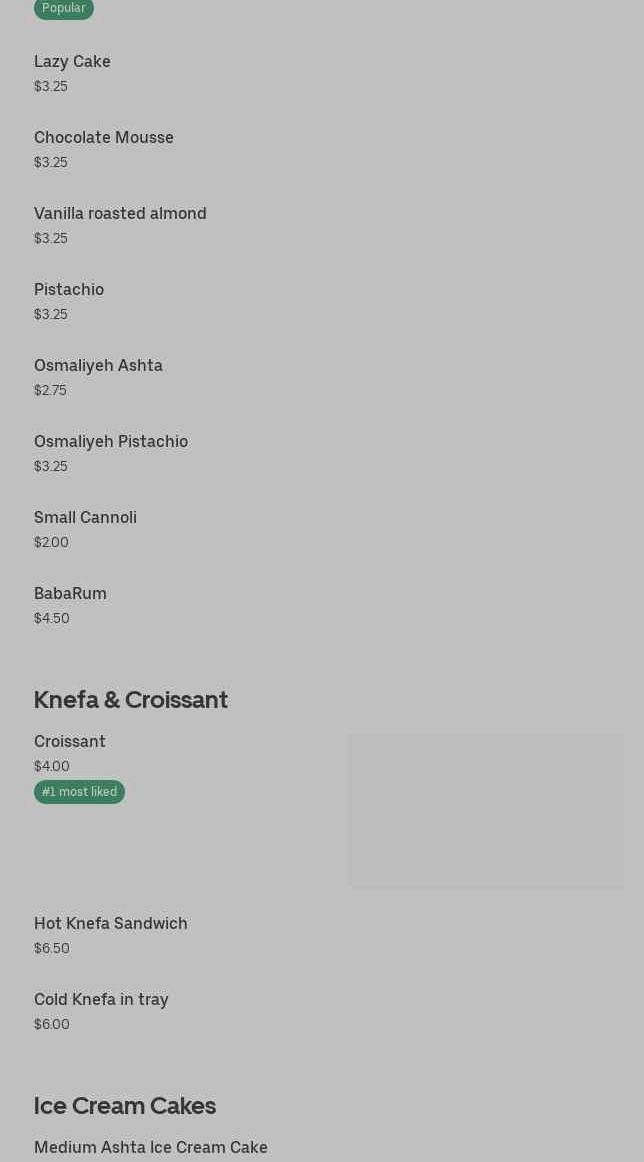Click the $2.75 price under Osmaliyeh Ashta
Image resolution: width=644 pixels, height=1162 pixels.
pyautogui.click(x=50, y=391)
